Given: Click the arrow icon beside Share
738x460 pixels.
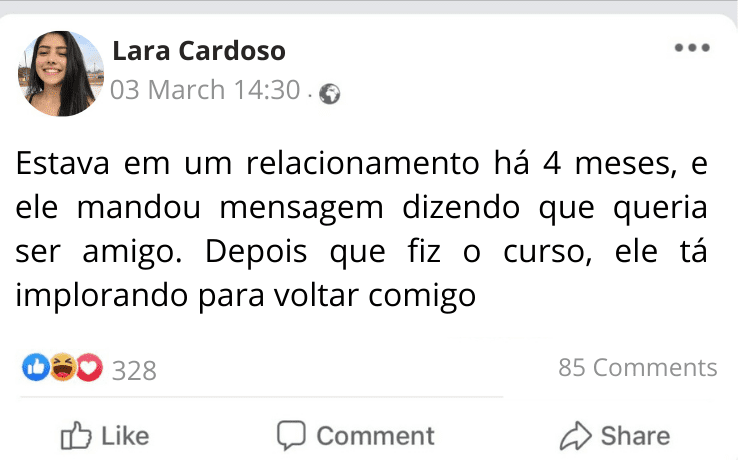Looking at the screenshot, I should (576, 436).
